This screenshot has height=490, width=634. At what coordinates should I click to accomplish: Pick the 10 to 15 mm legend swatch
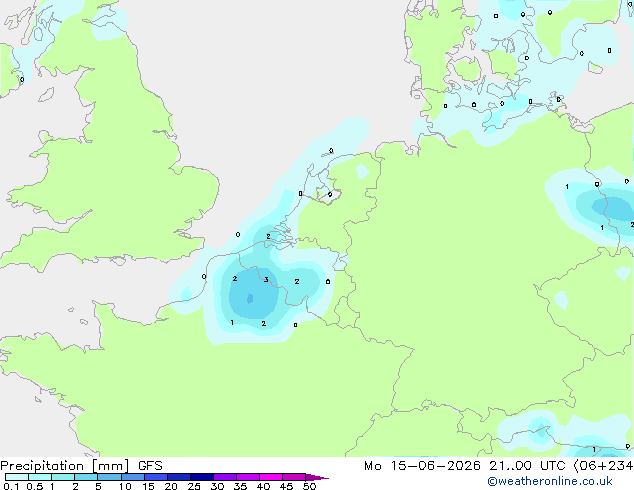[x=132, y=477]
